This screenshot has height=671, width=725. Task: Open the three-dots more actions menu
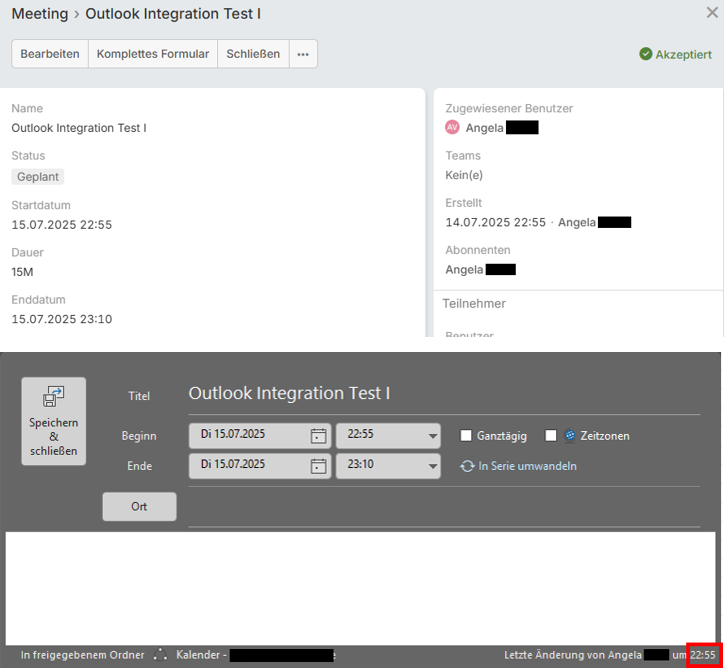[303, 54]
